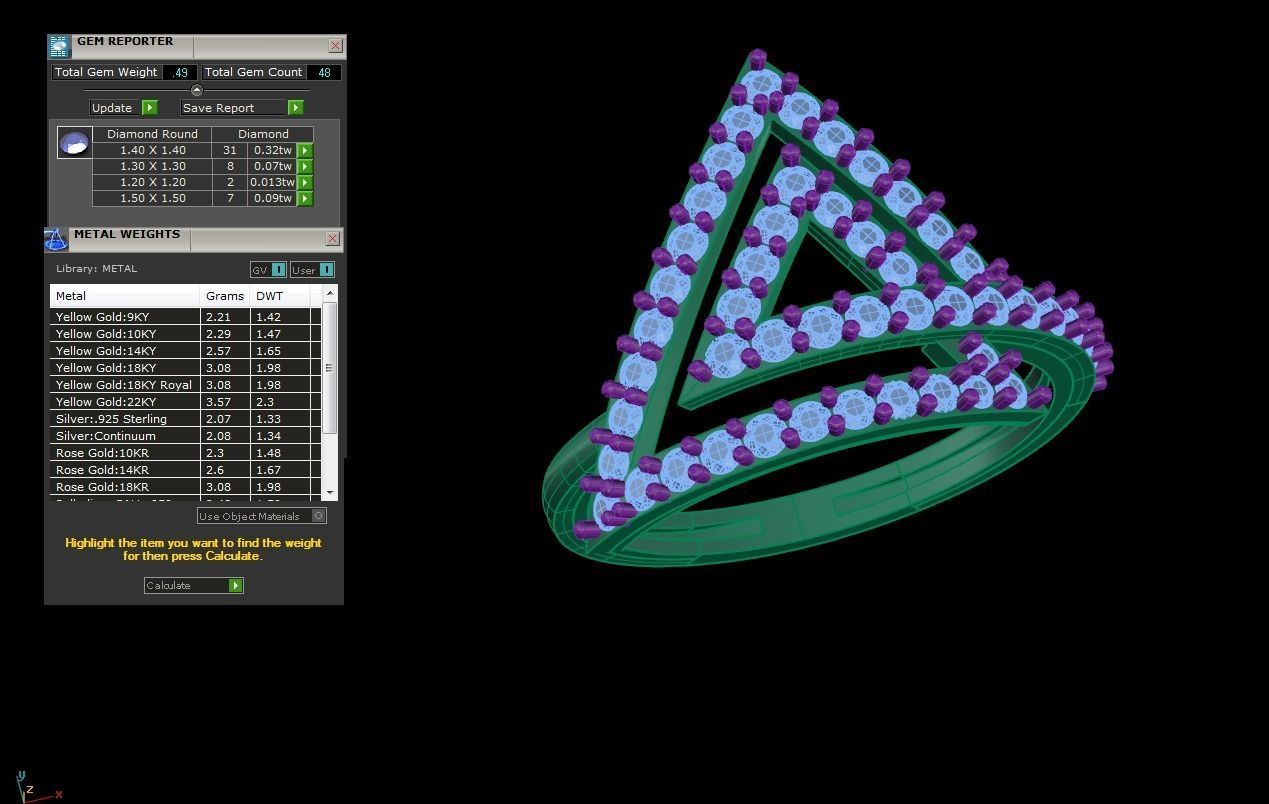
Task: Toggle the User library switch
Action: click(326, 270)
